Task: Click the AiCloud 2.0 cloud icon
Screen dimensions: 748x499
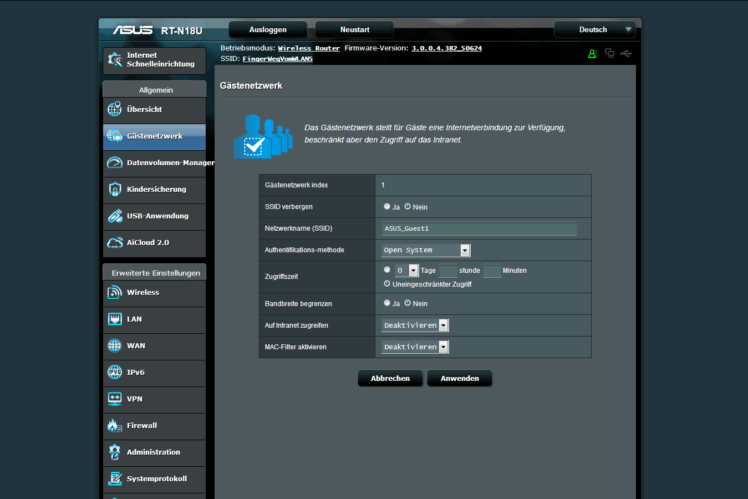Action: (114, 242)
